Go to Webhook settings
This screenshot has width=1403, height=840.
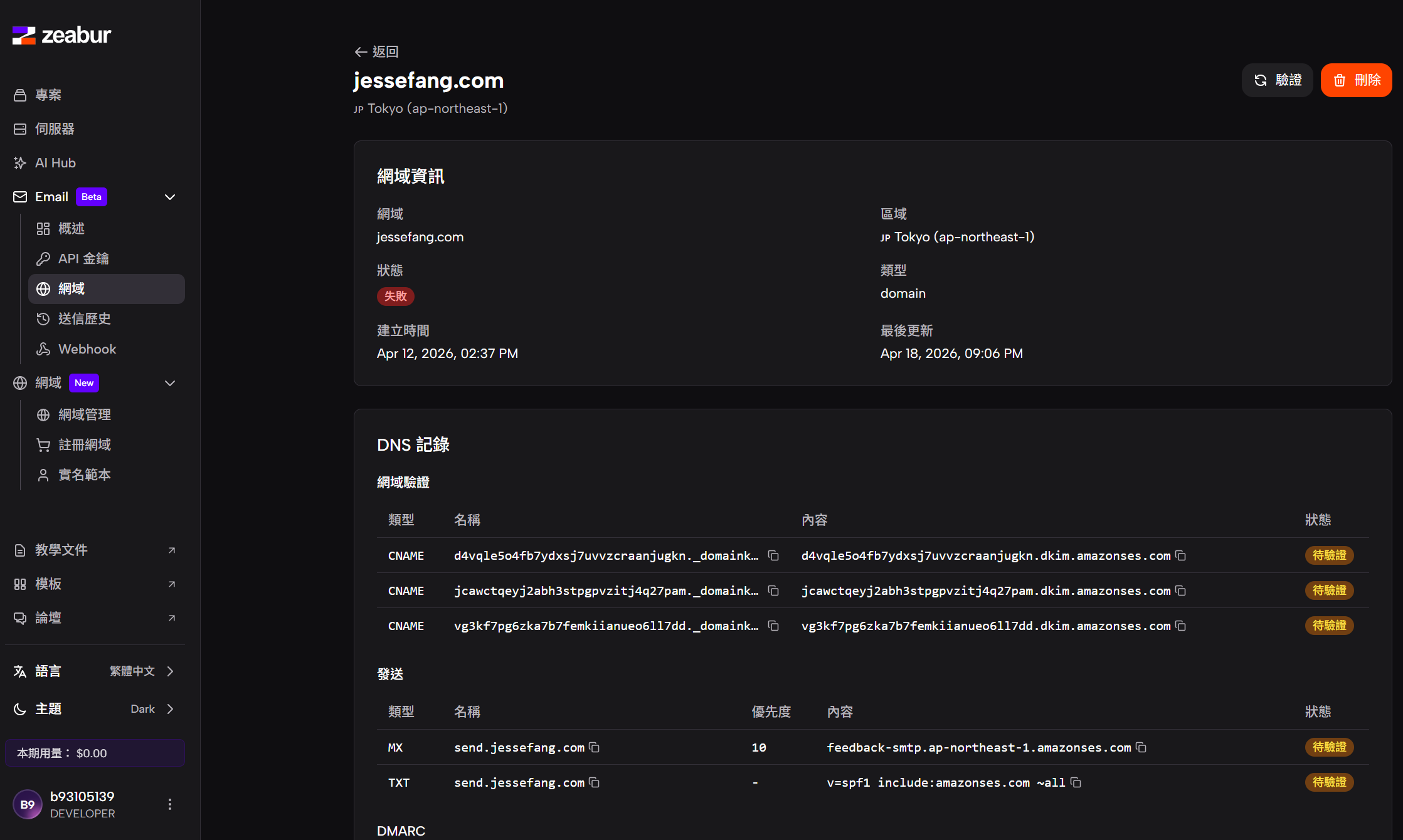point(87,349)
